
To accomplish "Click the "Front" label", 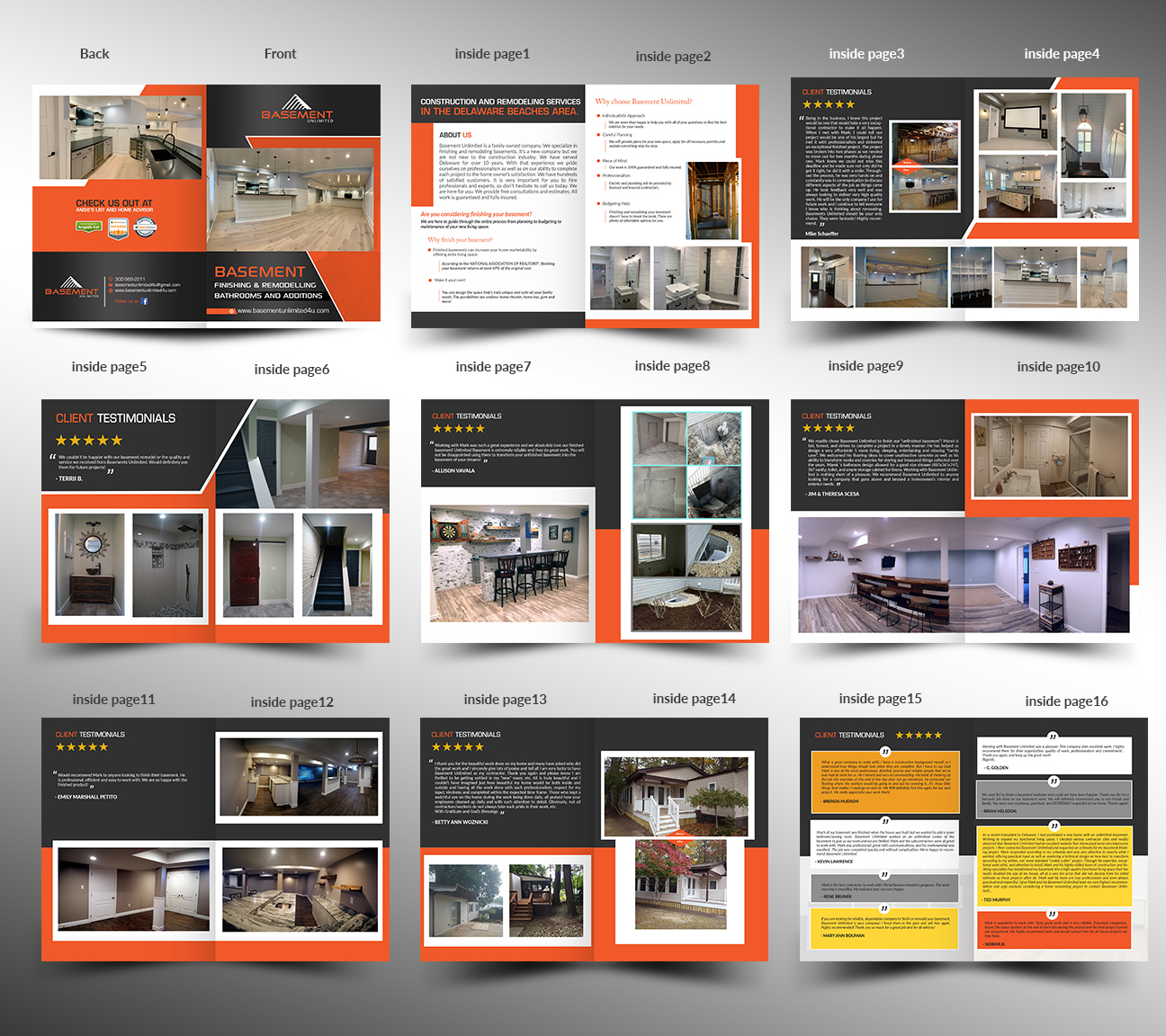I will click(280, 54).
